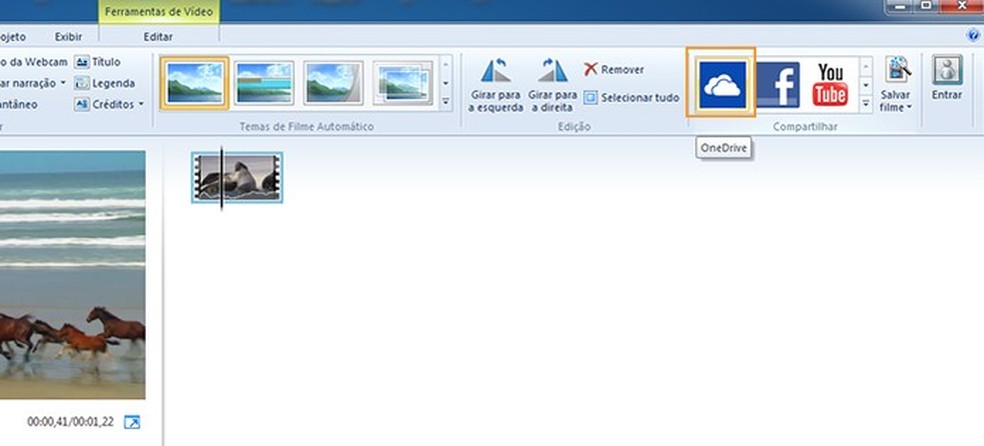Select the video clip in the storyboard
984x446 pixels.
(x=237, y=177)
